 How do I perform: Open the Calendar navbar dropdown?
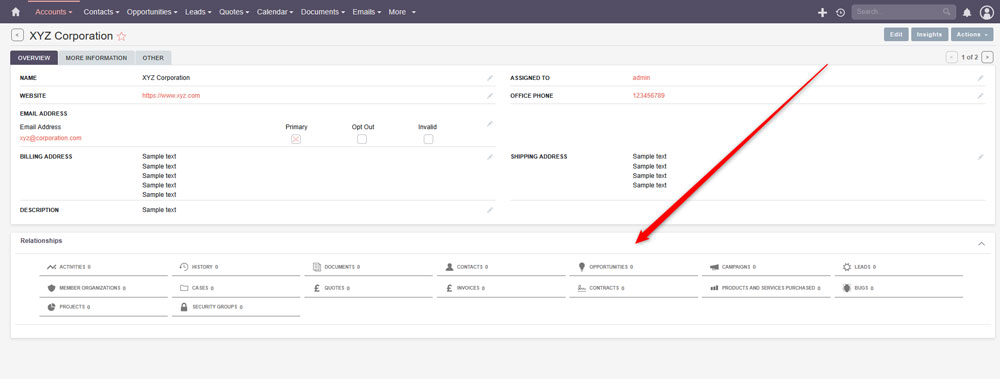(275, 12)
